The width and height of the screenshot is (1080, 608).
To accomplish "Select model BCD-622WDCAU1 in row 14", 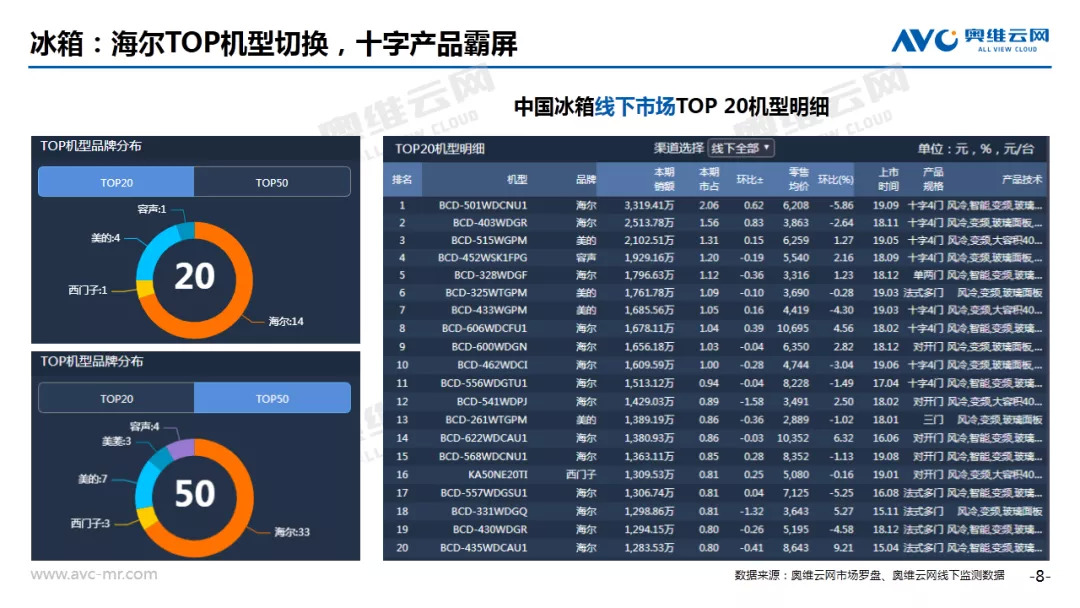I will click(x=484, y=438).
